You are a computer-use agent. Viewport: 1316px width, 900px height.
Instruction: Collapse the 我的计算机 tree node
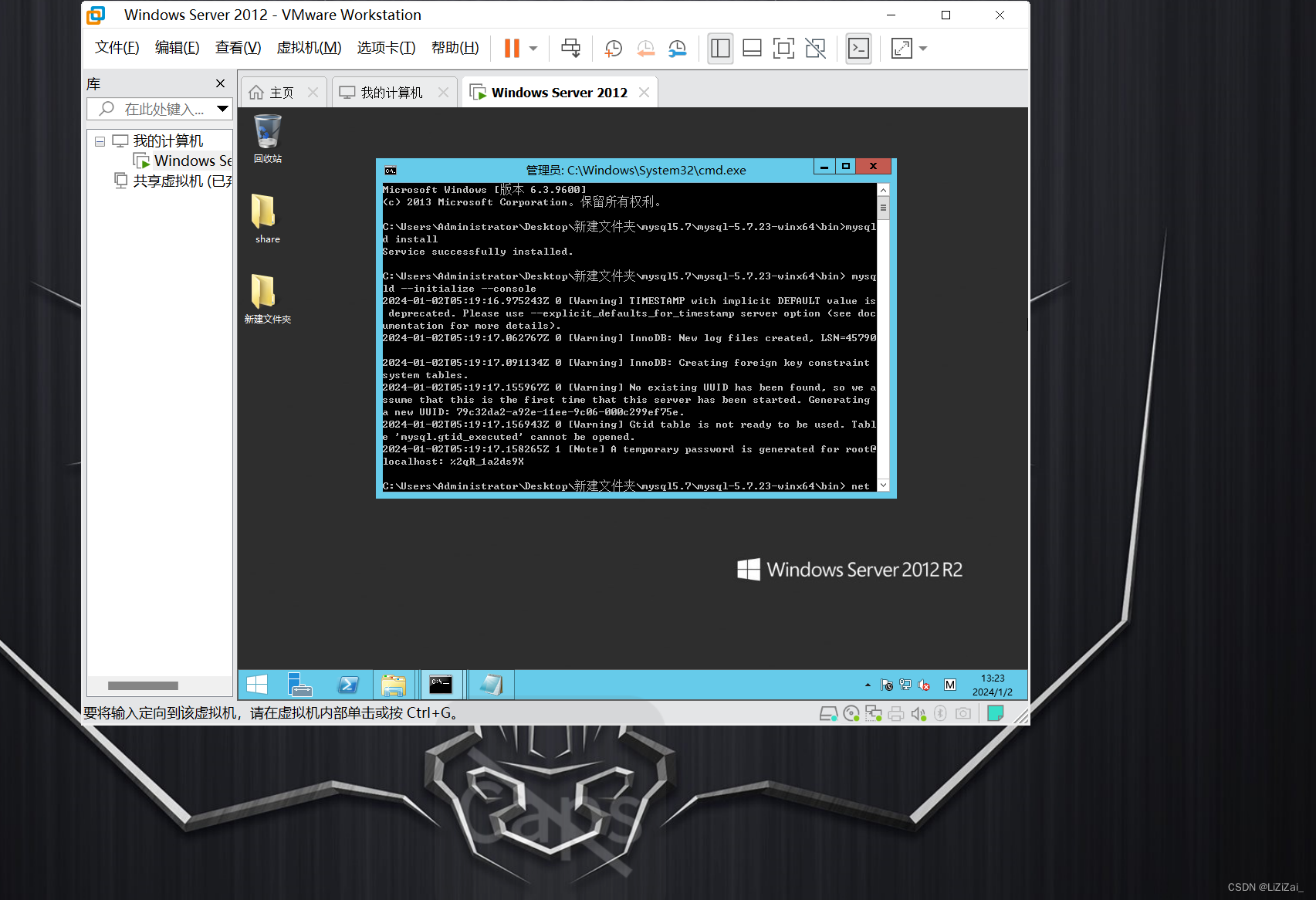tap(100, 141)
